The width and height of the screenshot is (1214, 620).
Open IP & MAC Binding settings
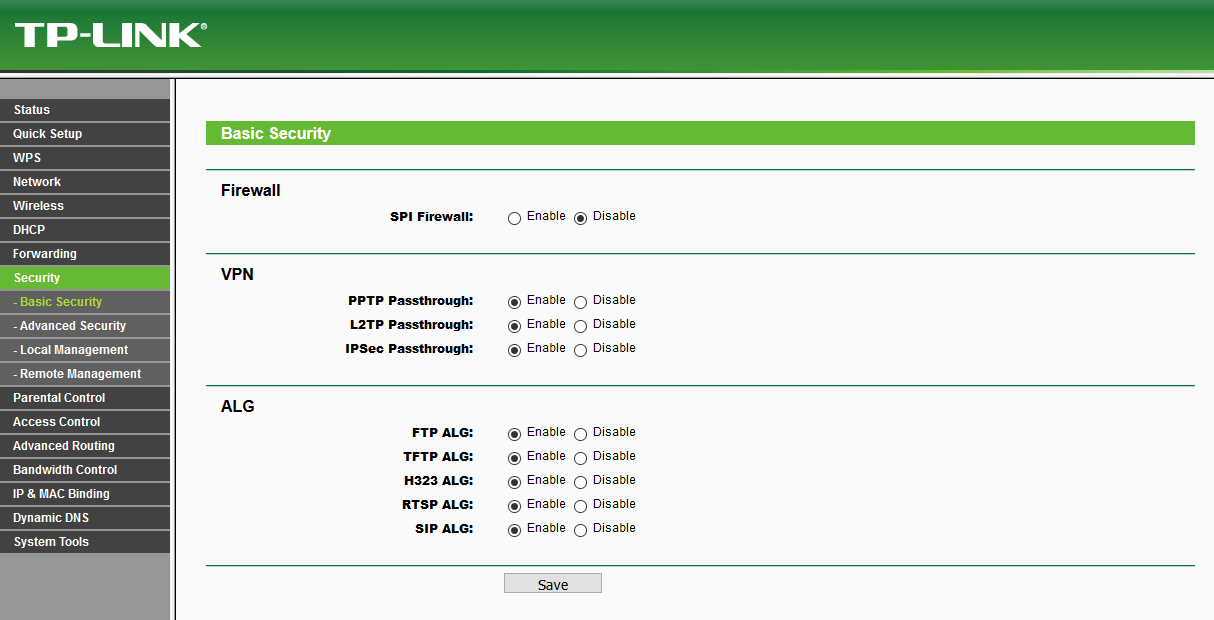click(85, 494)
